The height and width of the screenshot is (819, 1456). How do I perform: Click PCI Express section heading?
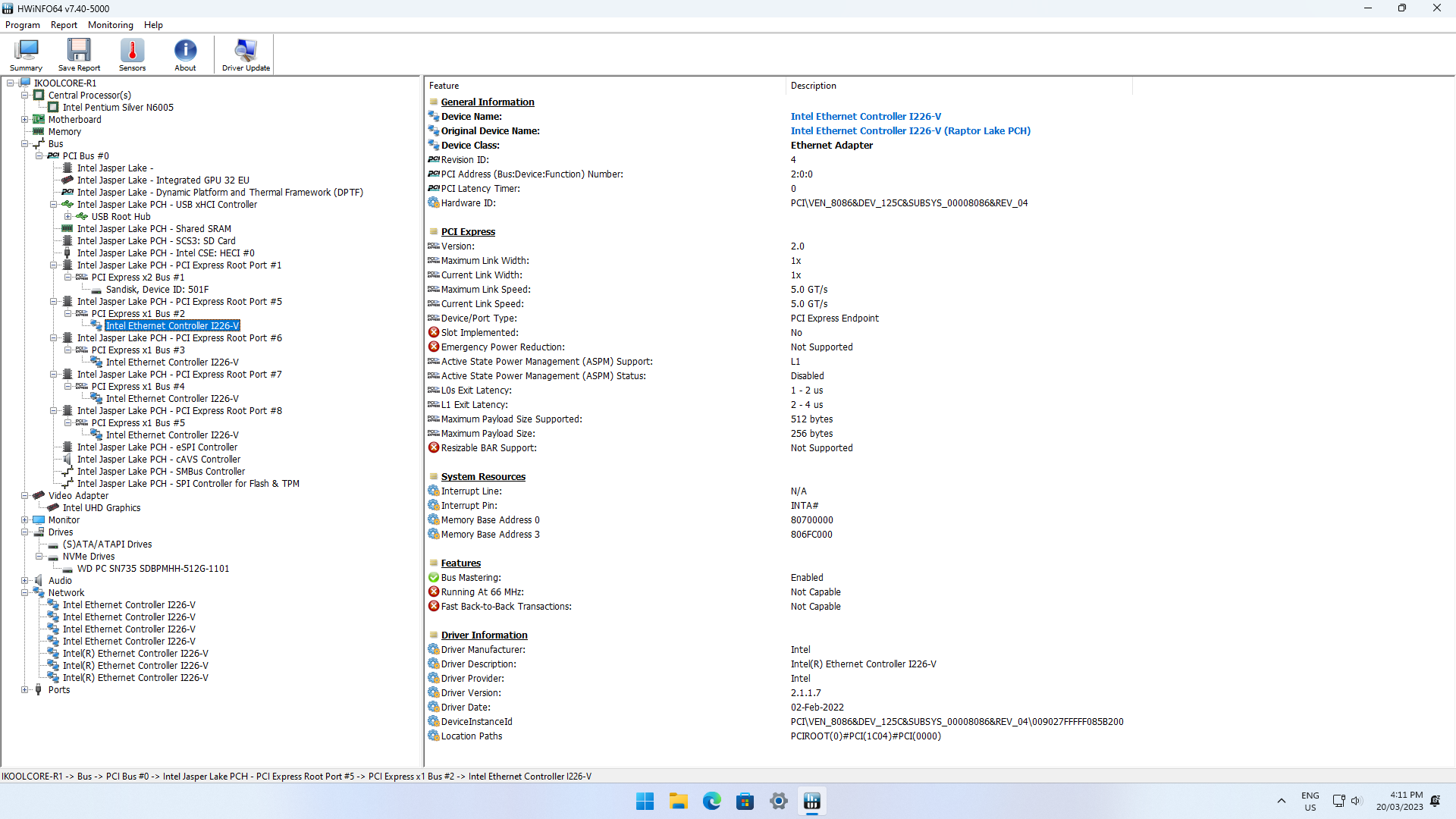click(468, 232)
